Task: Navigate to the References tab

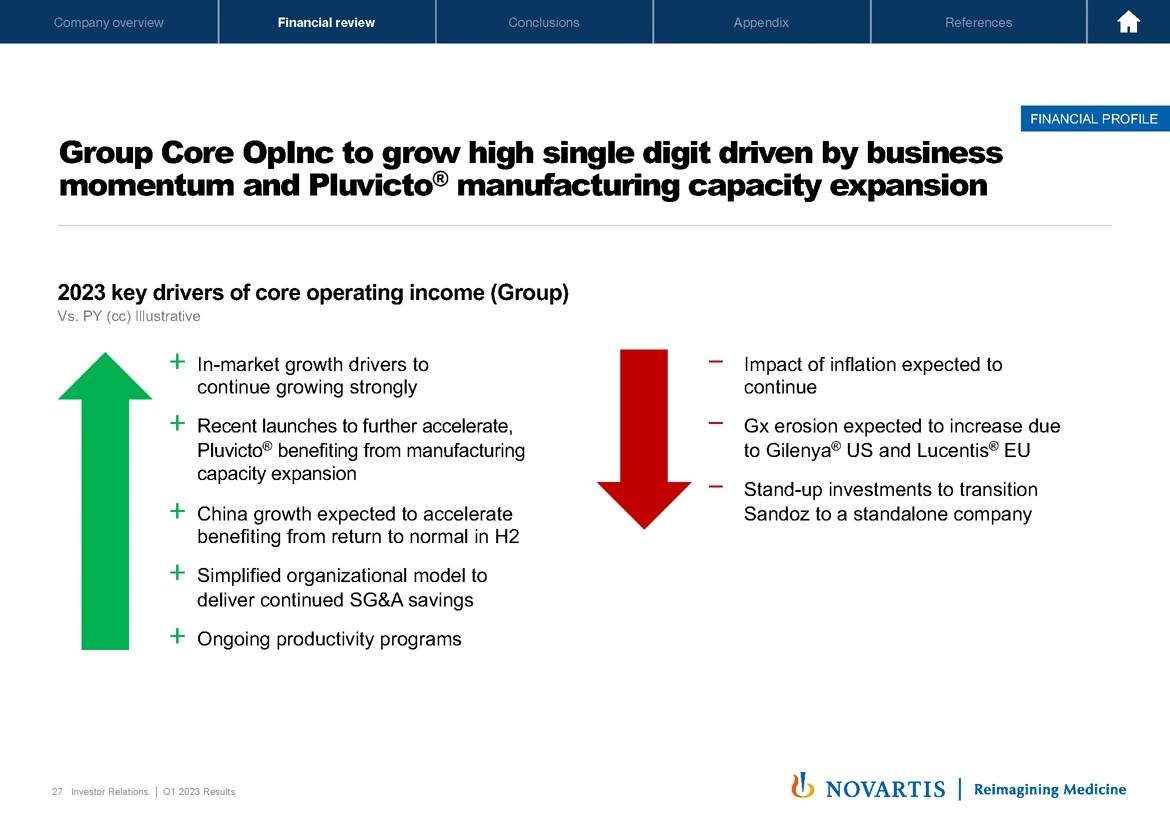Action: [x=978, y=22]
